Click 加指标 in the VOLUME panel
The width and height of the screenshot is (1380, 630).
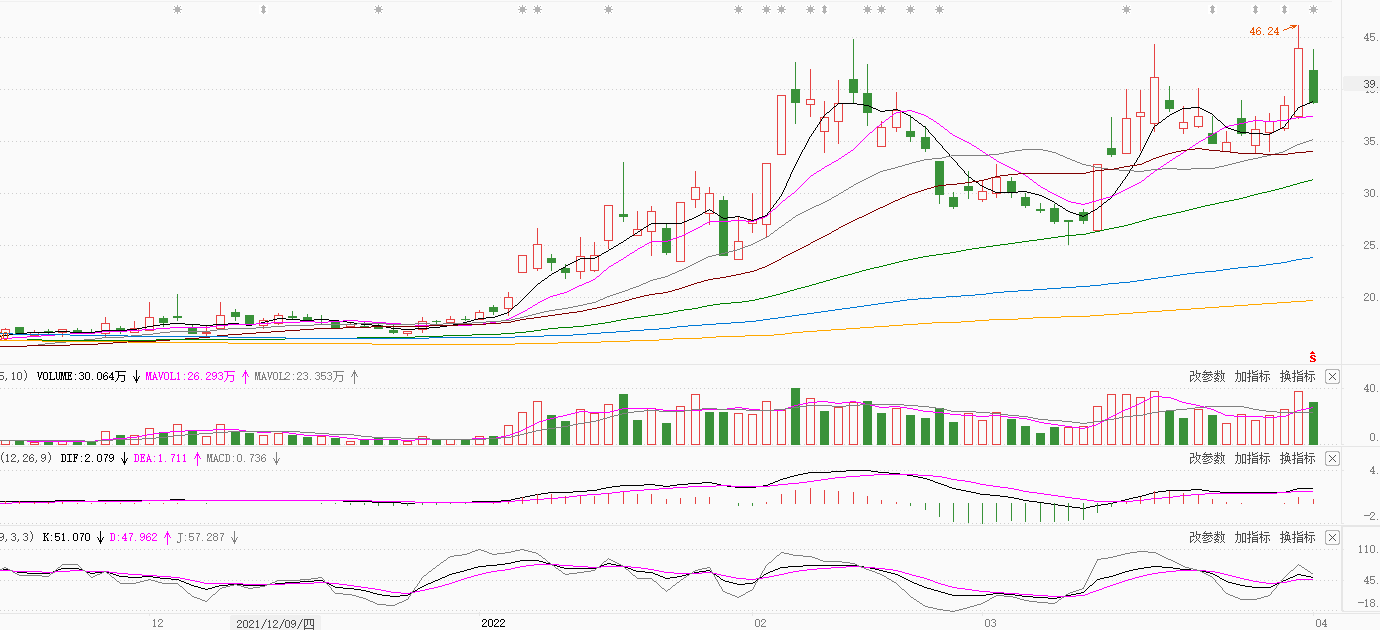click(x=1252, y=377)
